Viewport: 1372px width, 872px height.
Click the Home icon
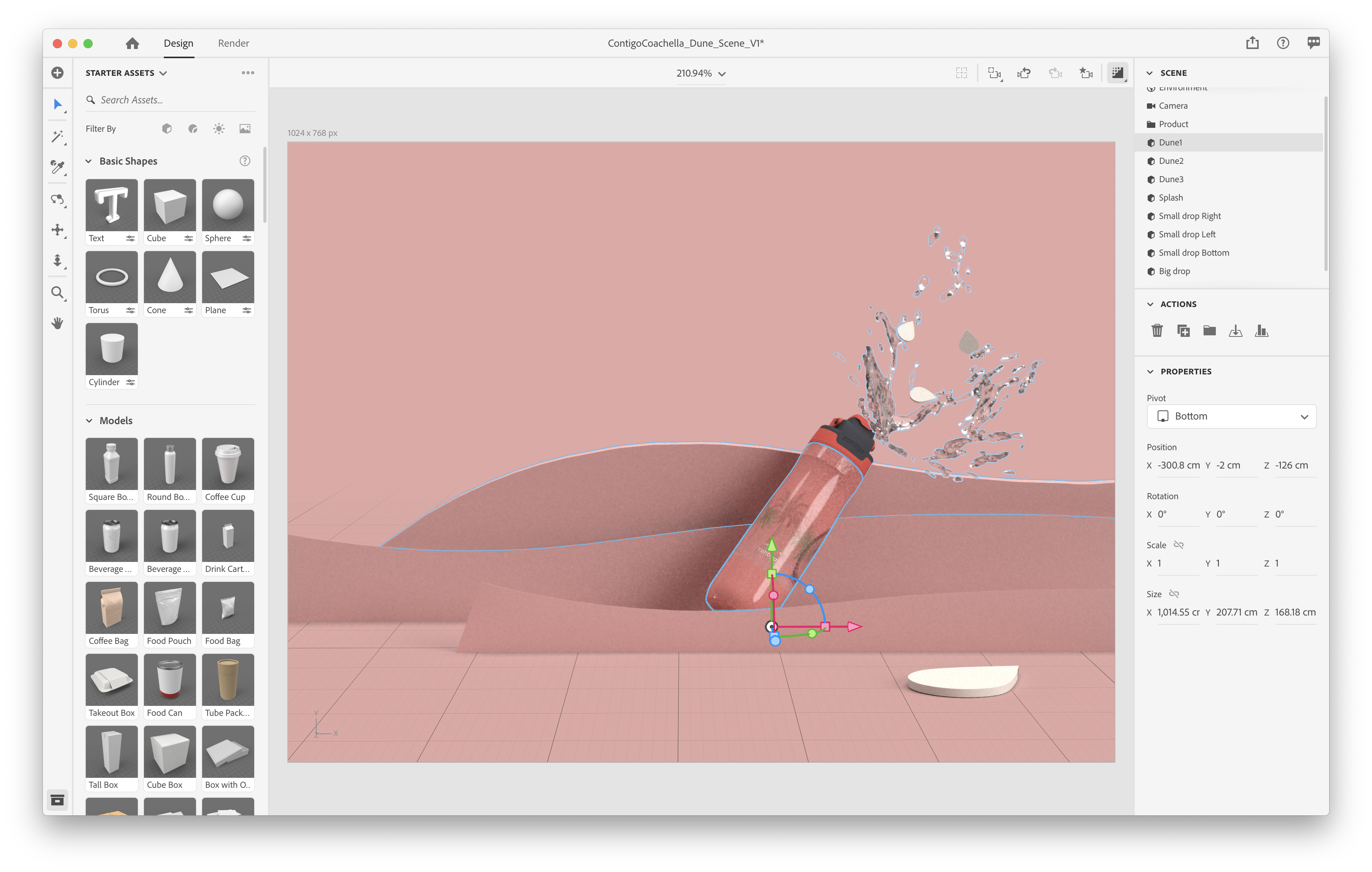(x=132, y=43)
